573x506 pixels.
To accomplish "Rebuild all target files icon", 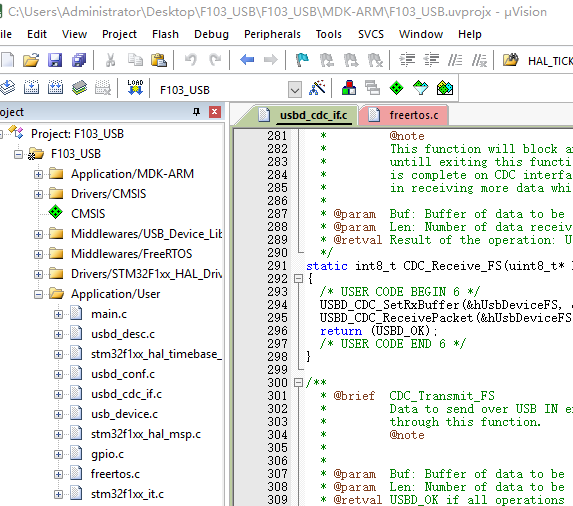I will pos(55,88).
